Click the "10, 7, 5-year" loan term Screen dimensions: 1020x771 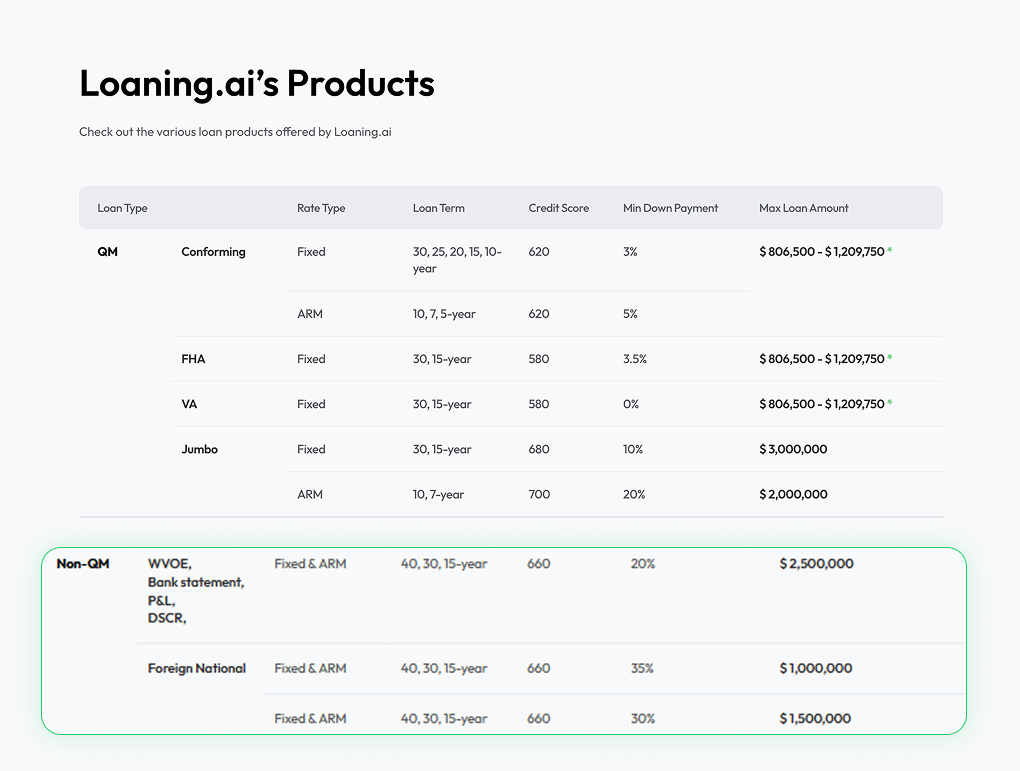pyautogui.click(x=444, y=314)
